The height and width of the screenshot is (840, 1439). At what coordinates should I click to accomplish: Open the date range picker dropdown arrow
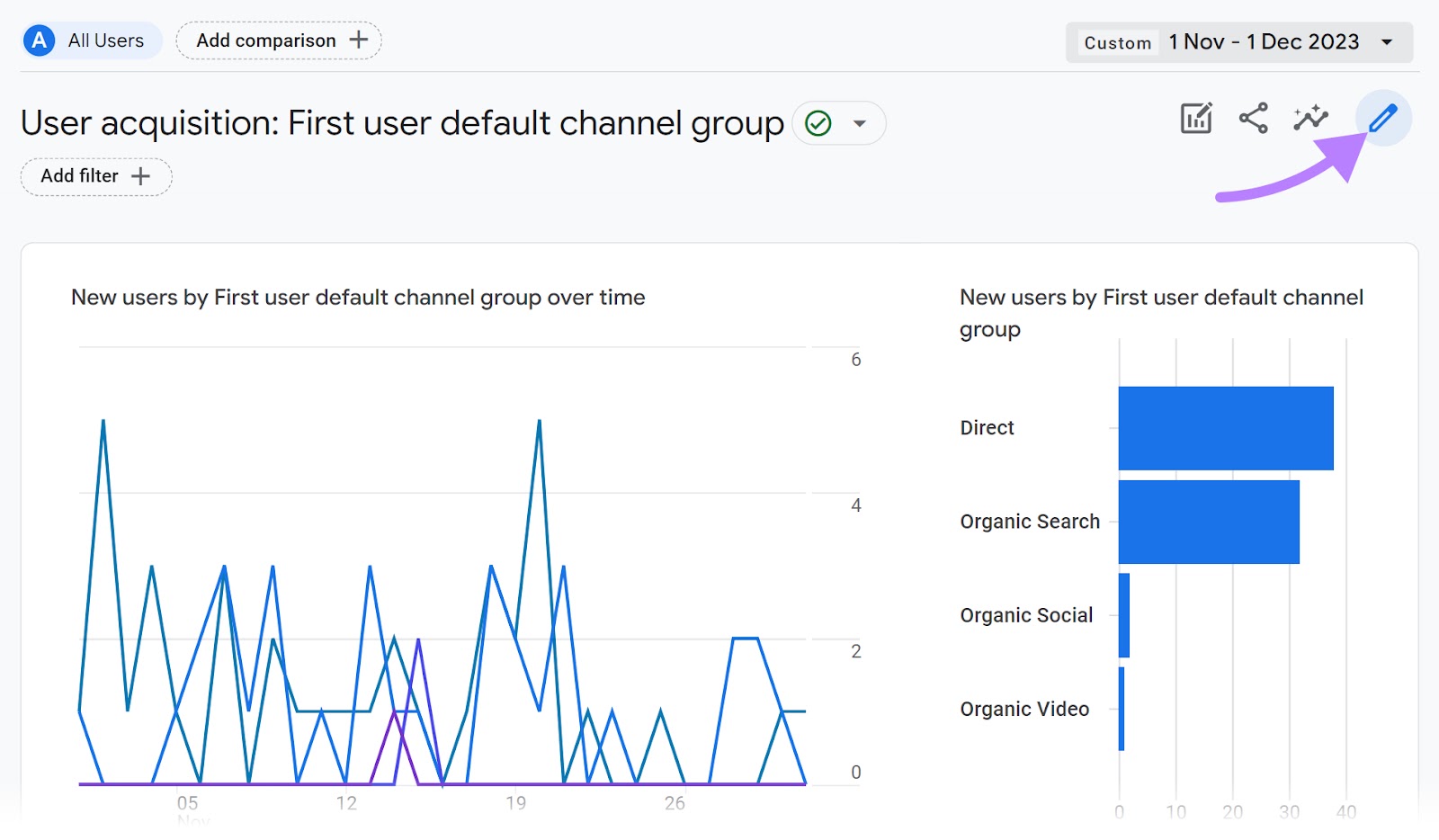(1388, 41)
